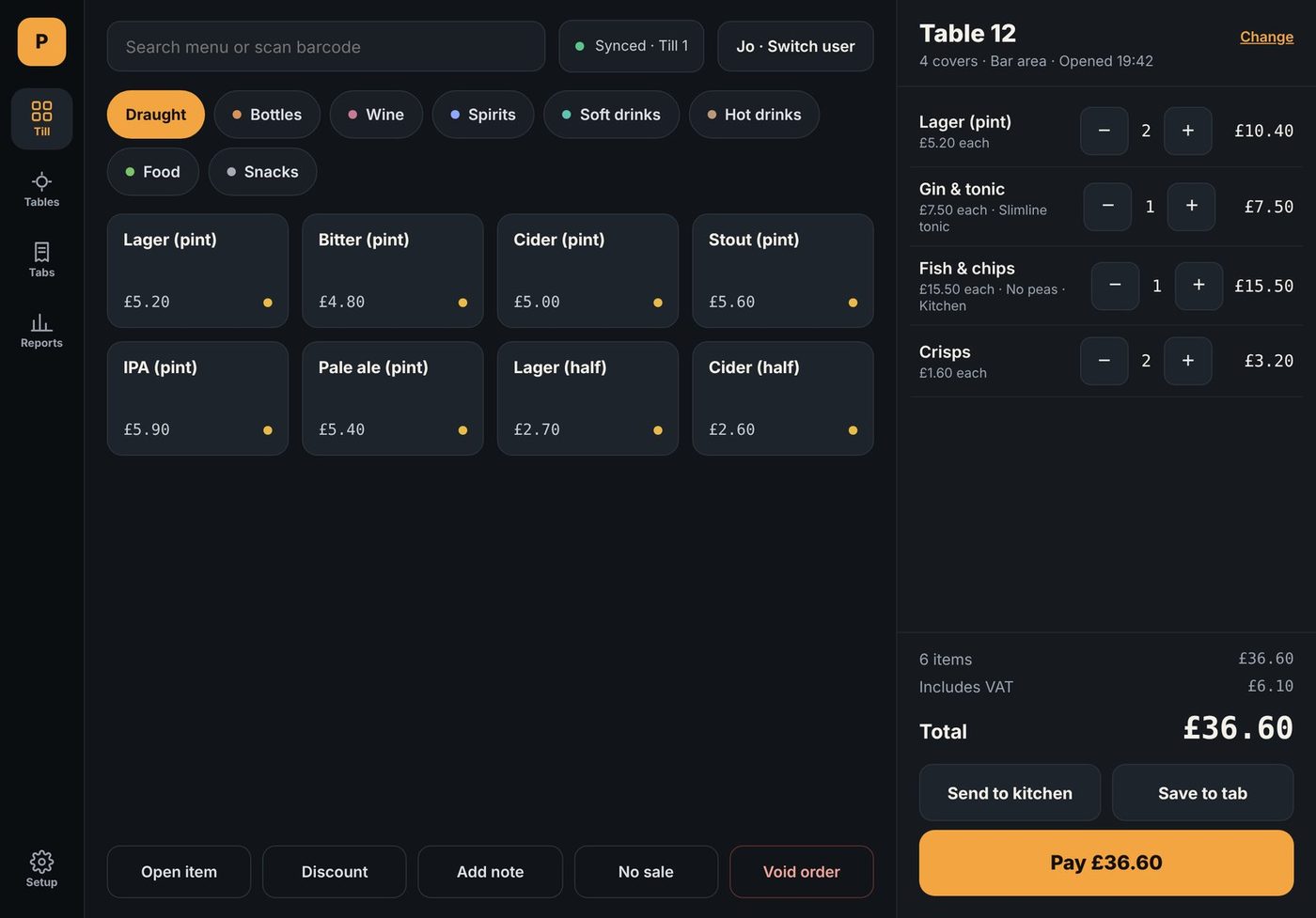Void the current order
Image resolution: width=1316 pixels, height=918 pixels.
802,872
